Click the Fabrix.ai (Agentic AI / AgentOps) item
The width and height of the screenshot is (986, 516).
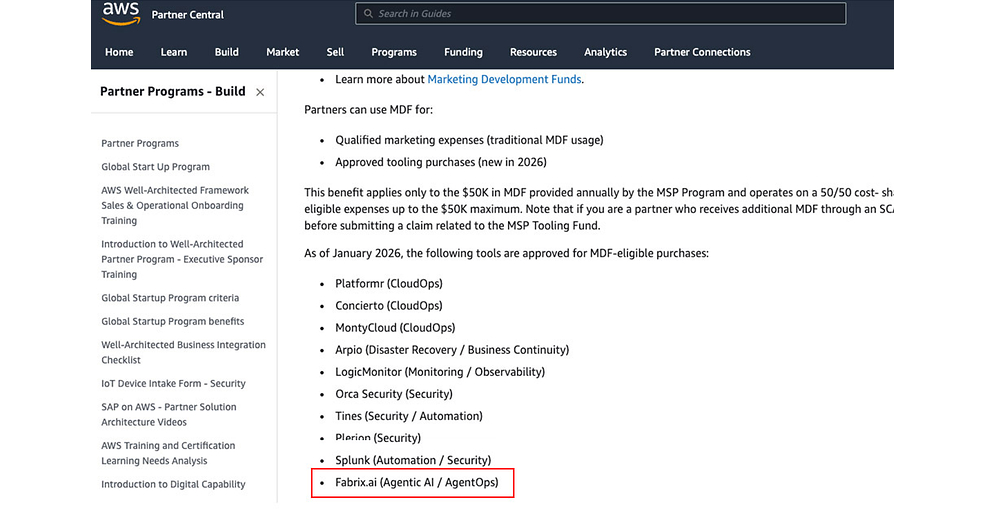(416, 482)
